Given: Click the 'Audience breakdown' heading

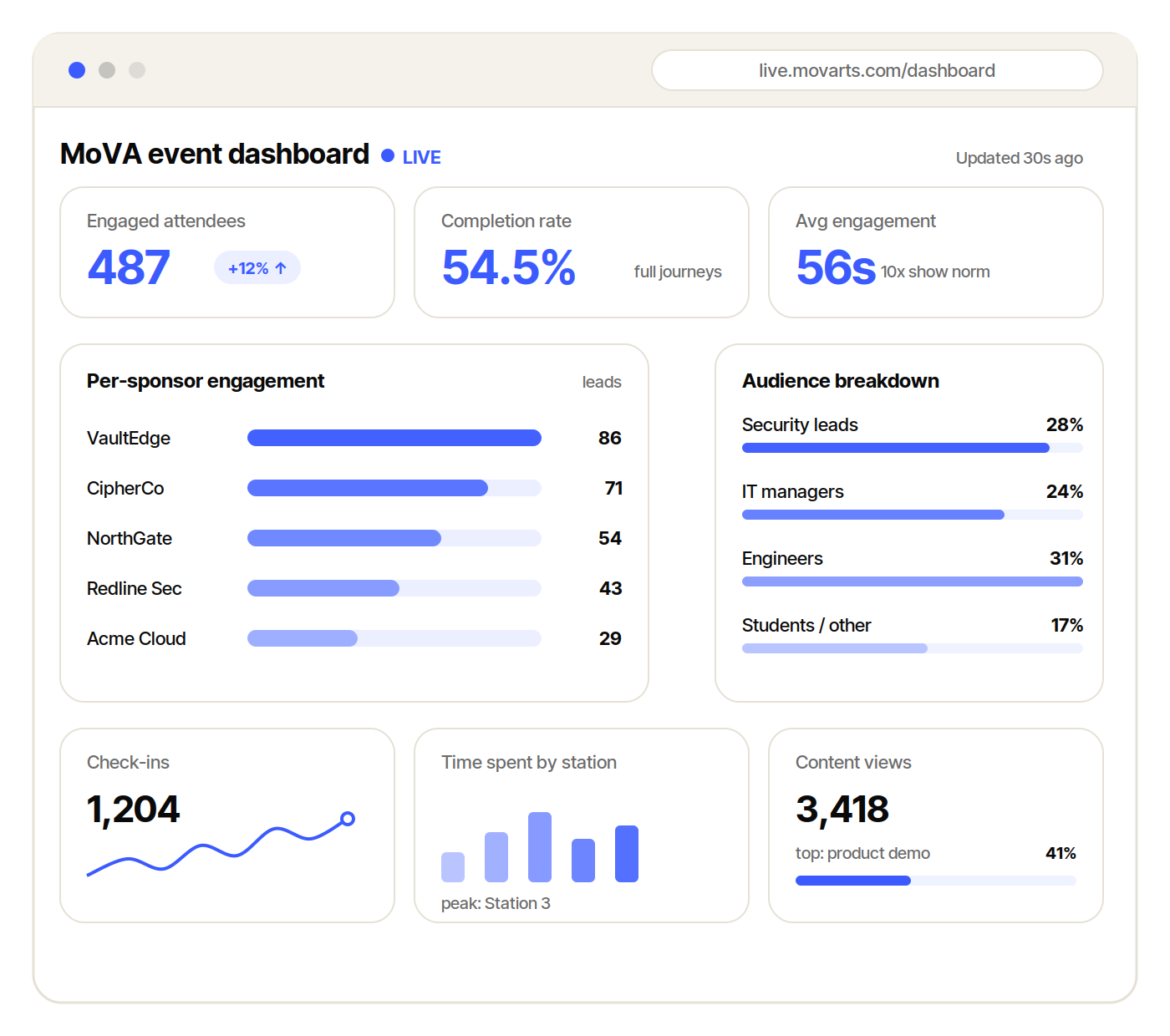Looking at the screenshot, I should coord(841,381).
